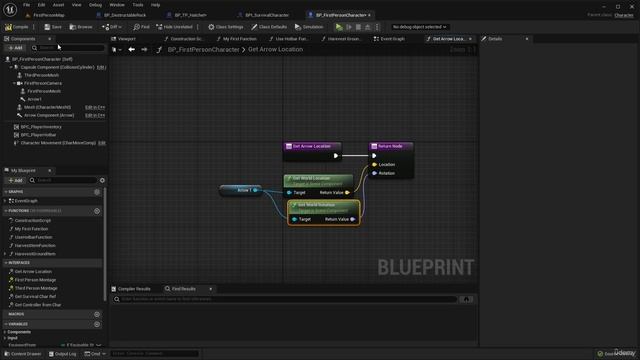Open My Blueprint settings gear
640x360 pixels.
pyautogui.click(x=102, y=180)
